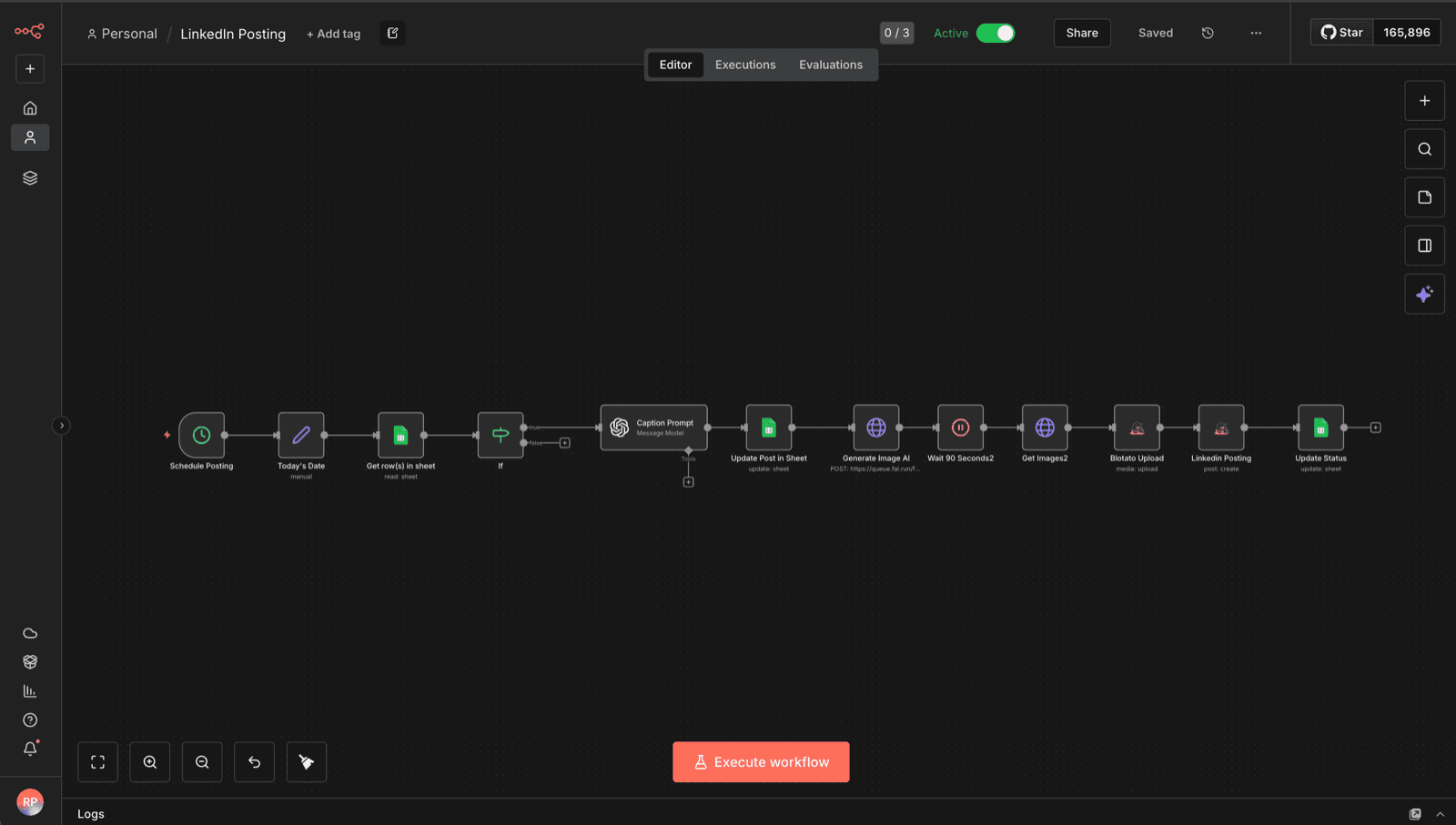Expand the collapsed left sidebar arrow
Screen dimensions: 1456x825
pos(61,426)
